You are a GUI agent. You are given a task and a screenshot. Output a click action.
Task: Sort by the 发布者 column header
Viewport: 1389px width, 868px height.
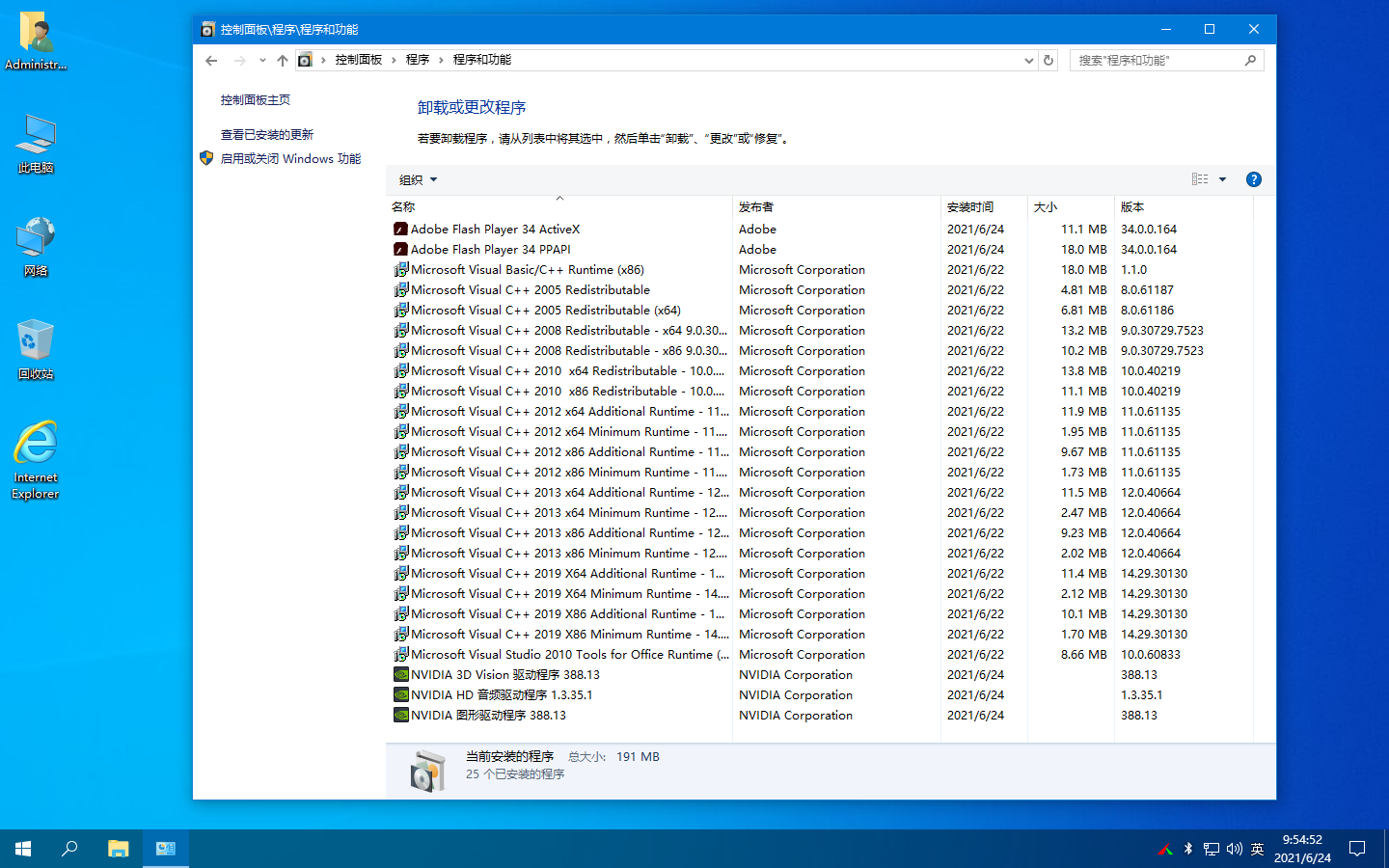point(837,206)
